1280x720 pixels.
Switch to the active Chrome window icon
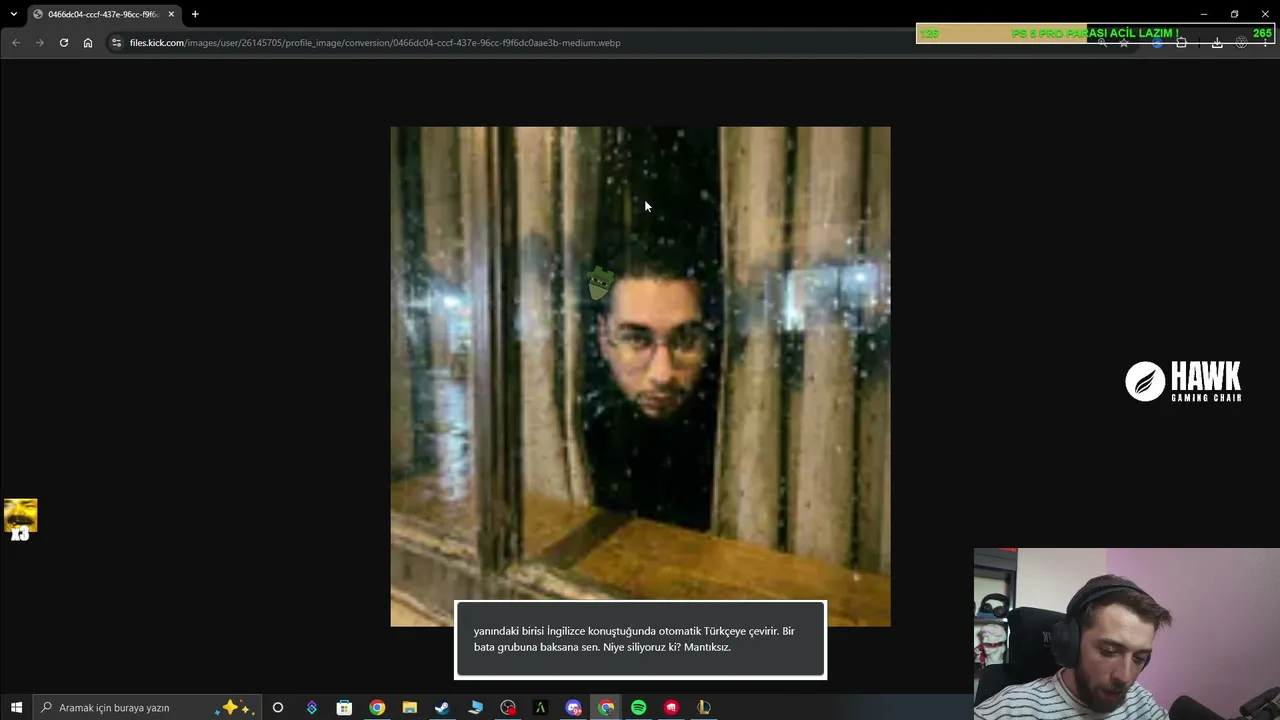(x=606, y=707)
